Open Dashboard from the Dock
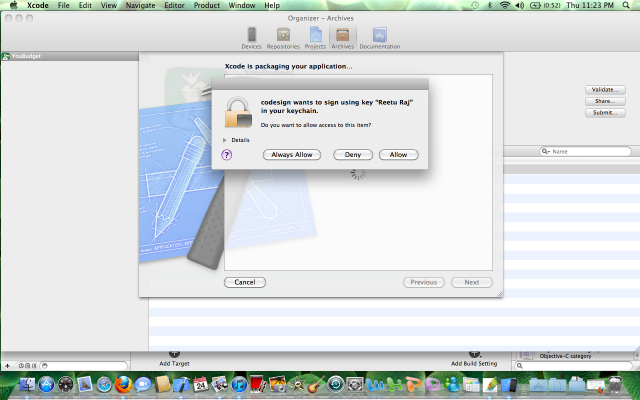This screenshot has width=640, height=400. pos(66,384)
